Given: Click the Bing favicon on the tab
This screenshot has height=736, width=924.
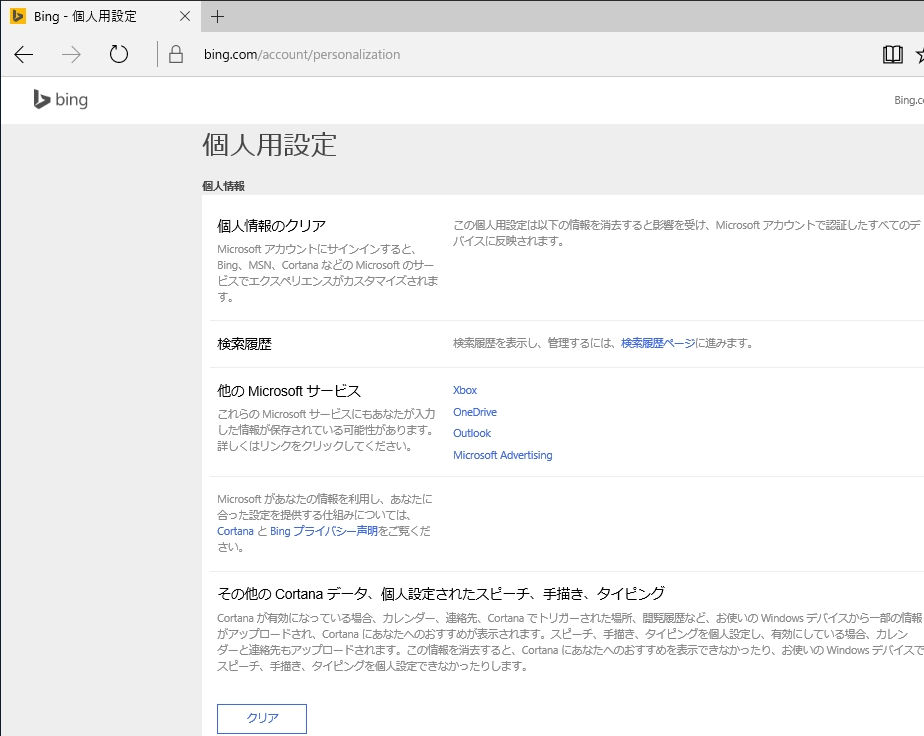Looking at the screenshot, I should (x=18, y=16).
